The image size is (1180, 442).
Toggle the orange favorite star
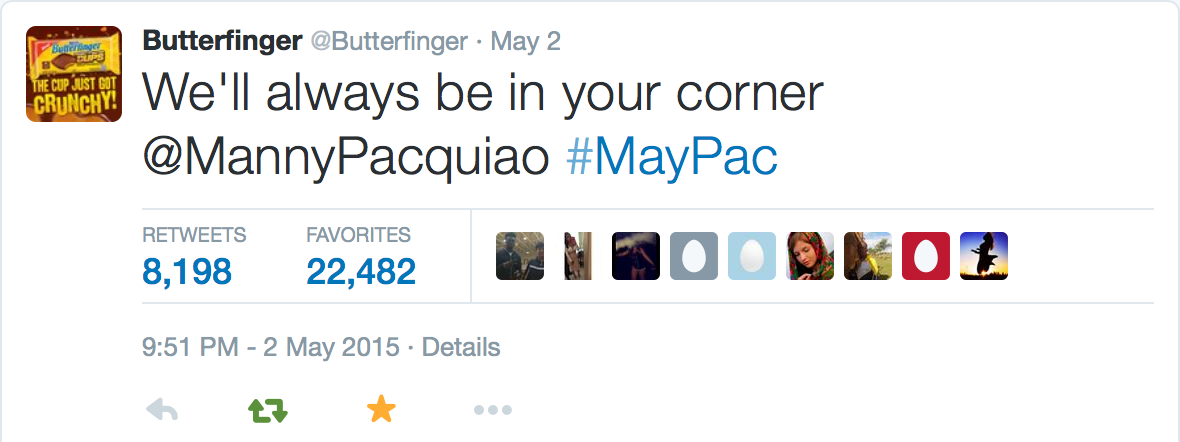[x=381, y=410]
